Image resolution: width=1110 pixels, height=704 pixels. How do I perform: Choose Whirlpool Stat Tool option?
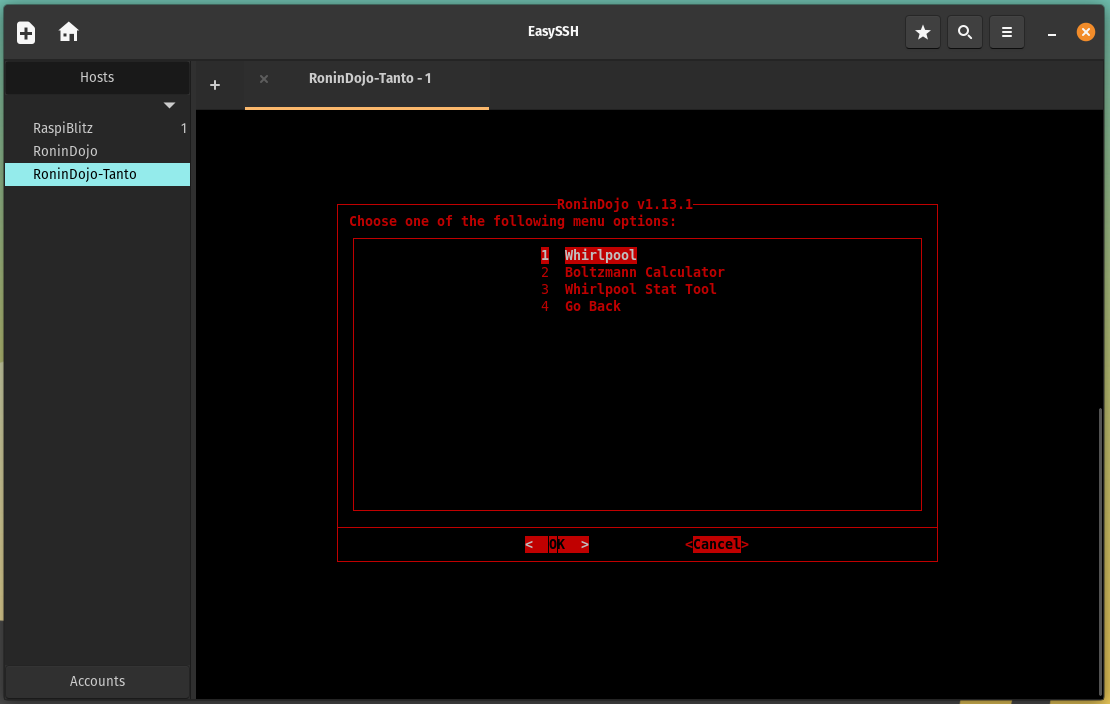(629, 289)
